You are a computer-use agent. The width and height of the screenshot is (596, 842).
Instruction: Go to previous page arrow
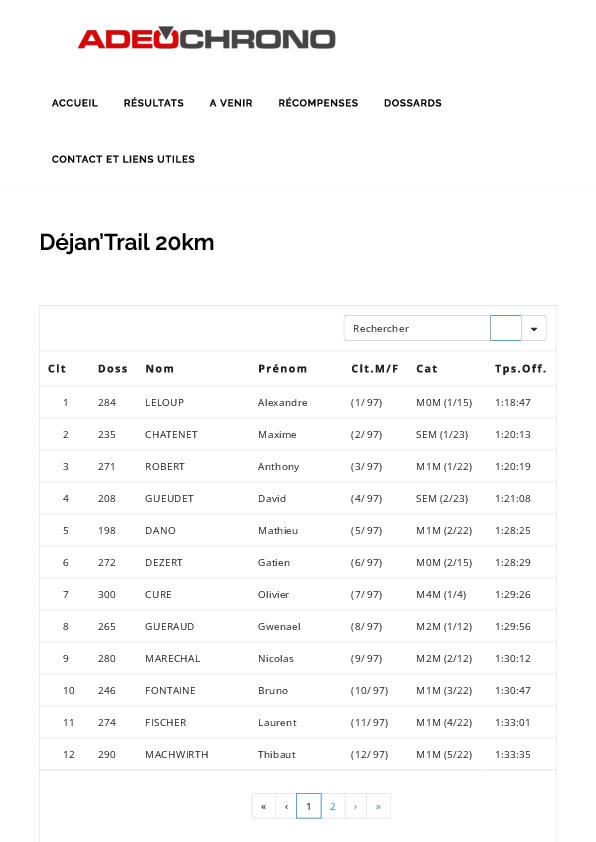click(286, 806)
